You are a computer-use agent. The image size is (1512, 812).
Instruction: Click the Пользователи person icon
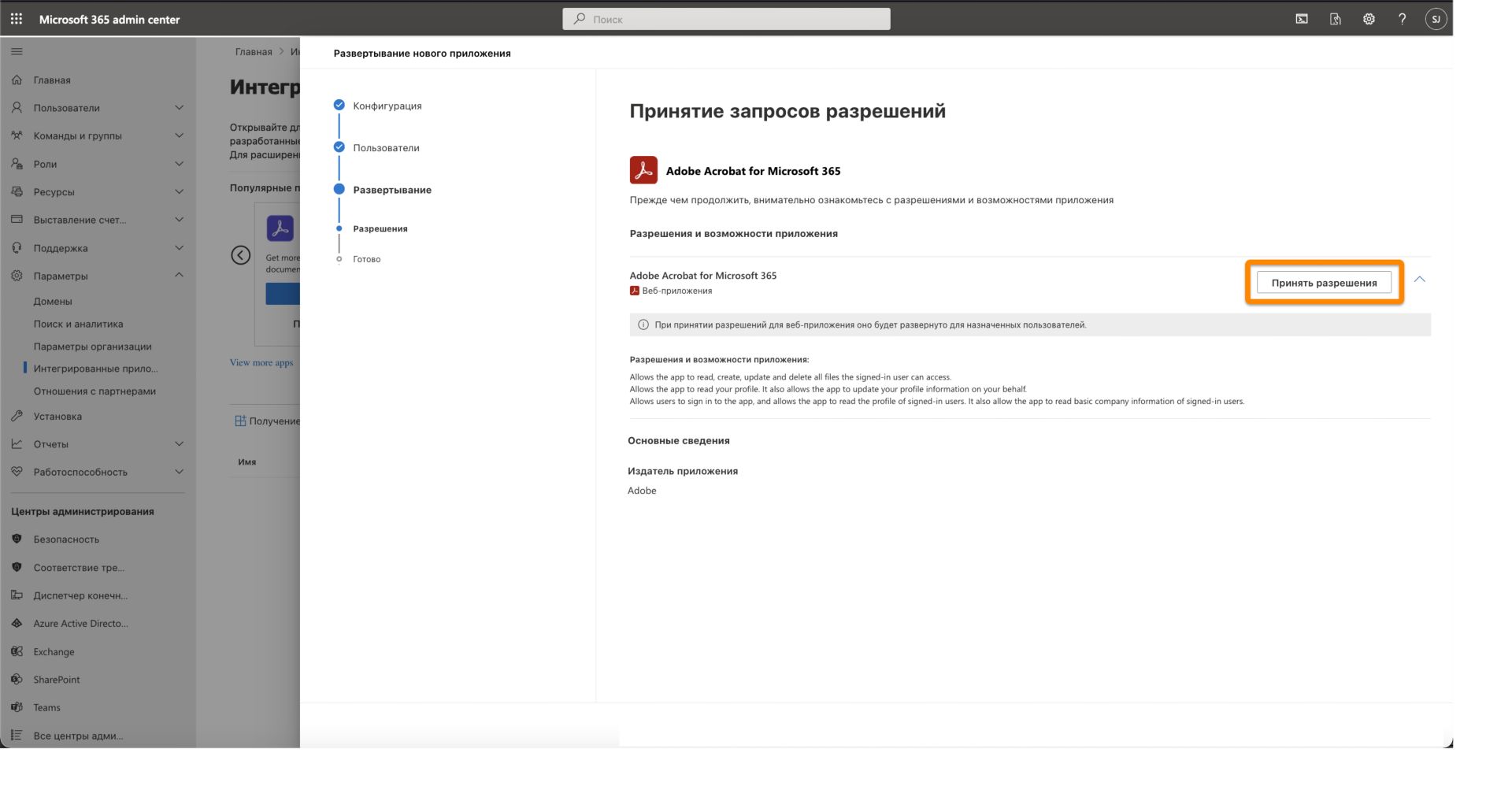point(17,108)
